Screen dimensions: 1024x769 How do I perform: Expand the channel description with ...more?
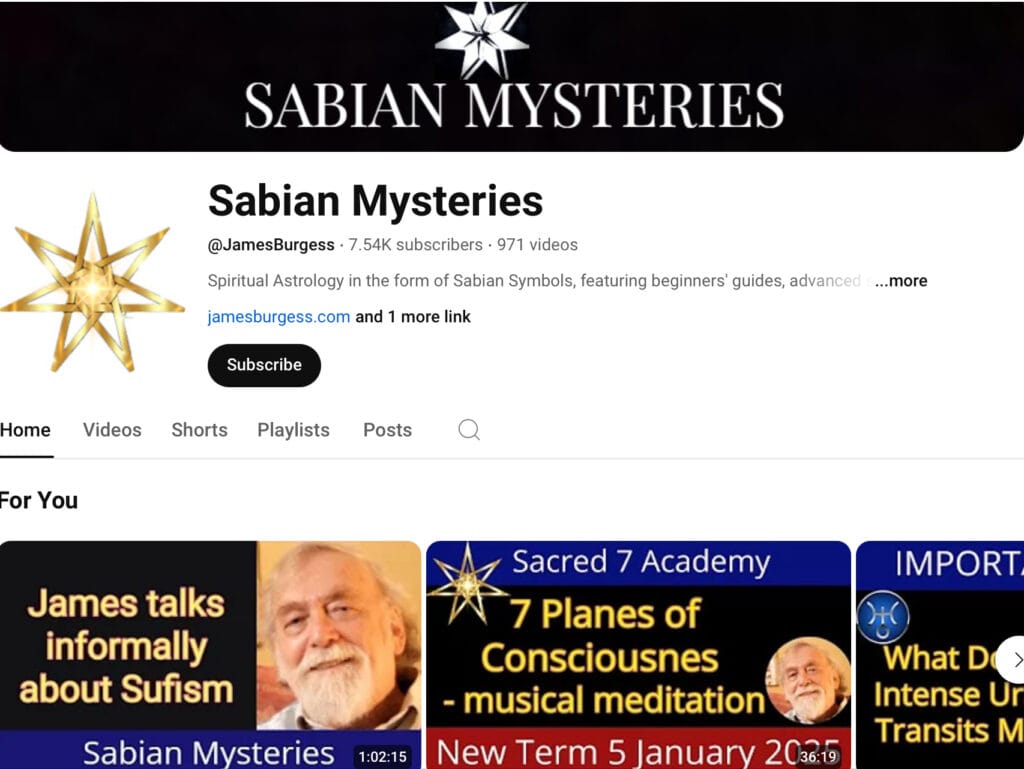coord(901,281)
